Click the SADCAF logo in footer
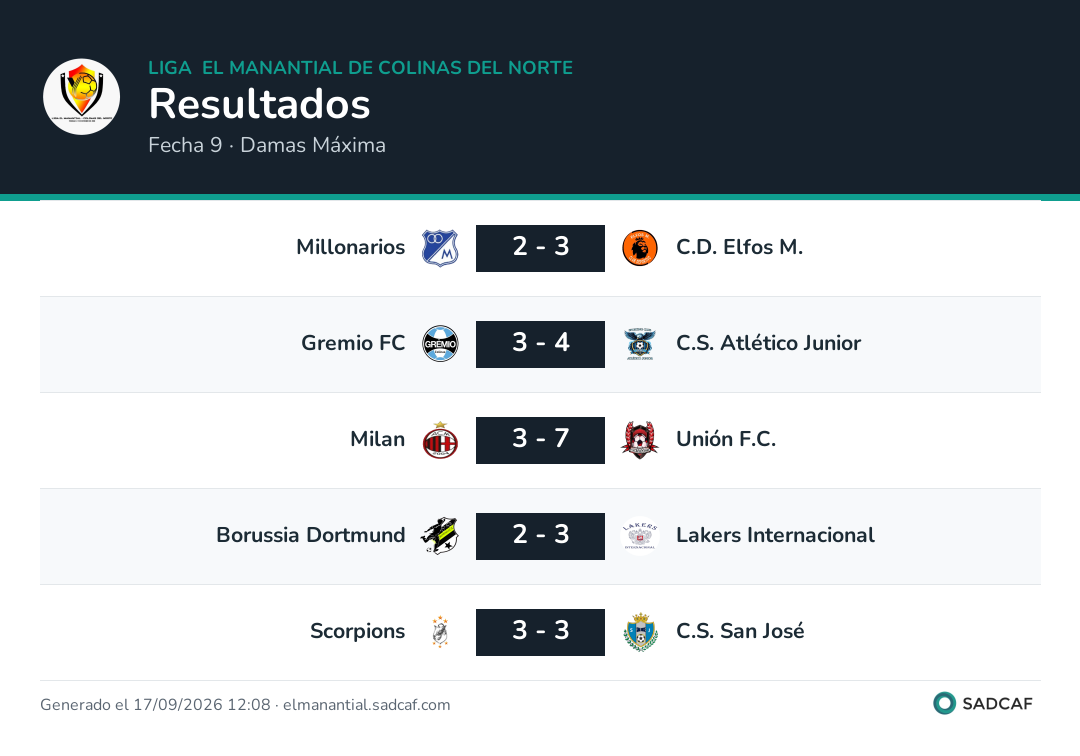Viewport: 1080px width, 756px height. point(983,703)
